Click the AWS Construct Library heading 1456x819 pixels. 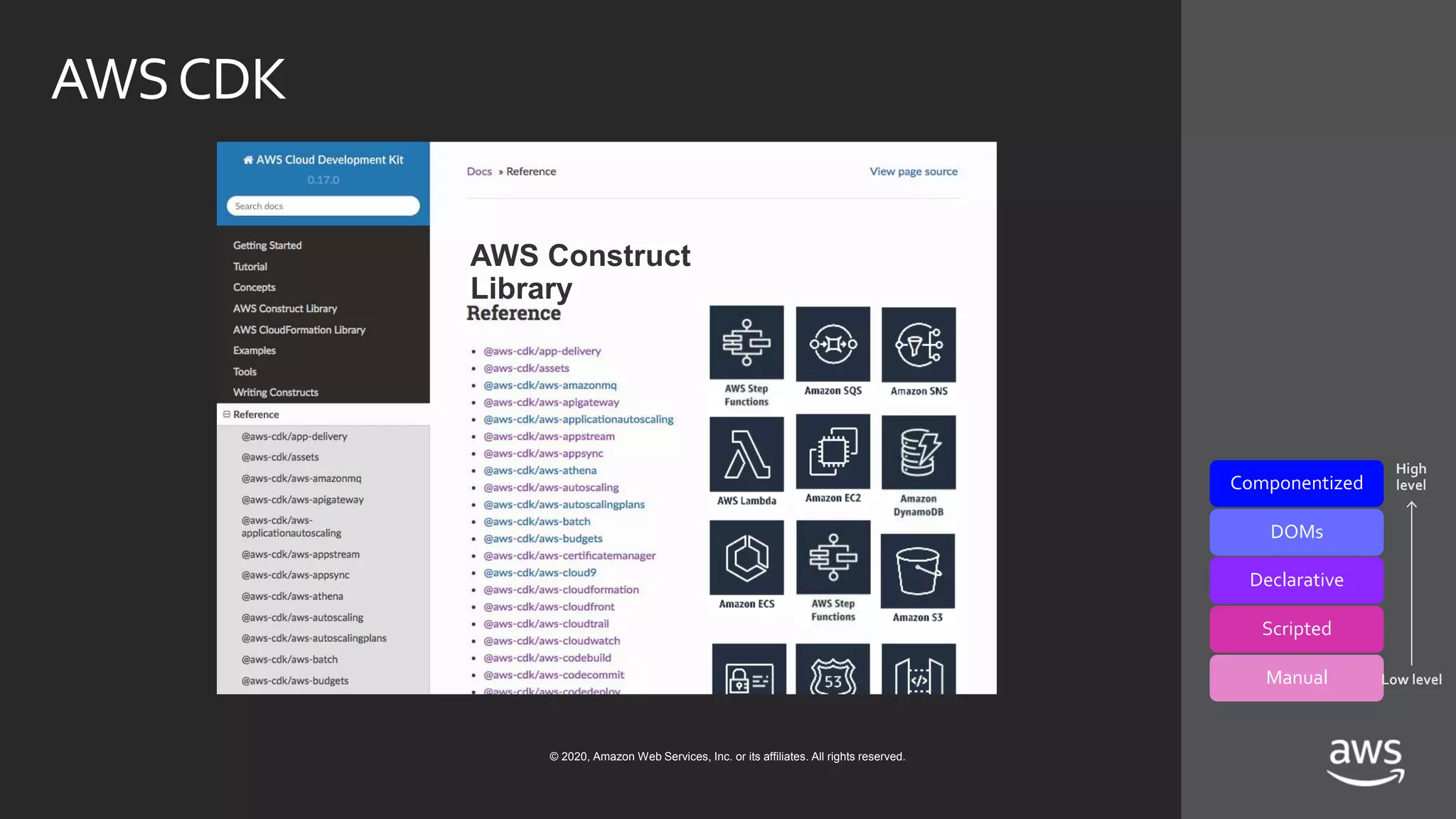point(580,272)
